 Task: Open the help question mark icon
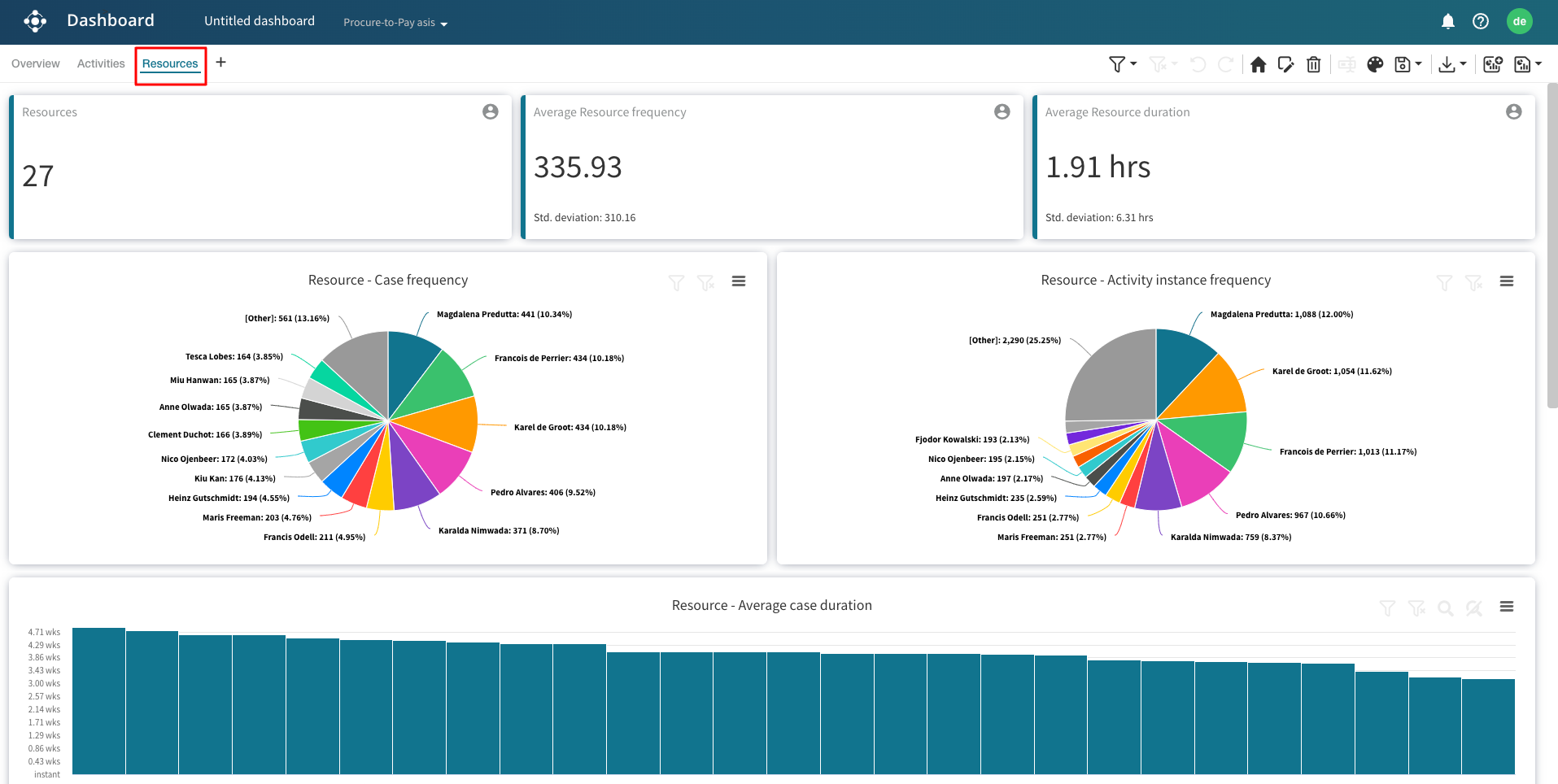click(1481, 22)
